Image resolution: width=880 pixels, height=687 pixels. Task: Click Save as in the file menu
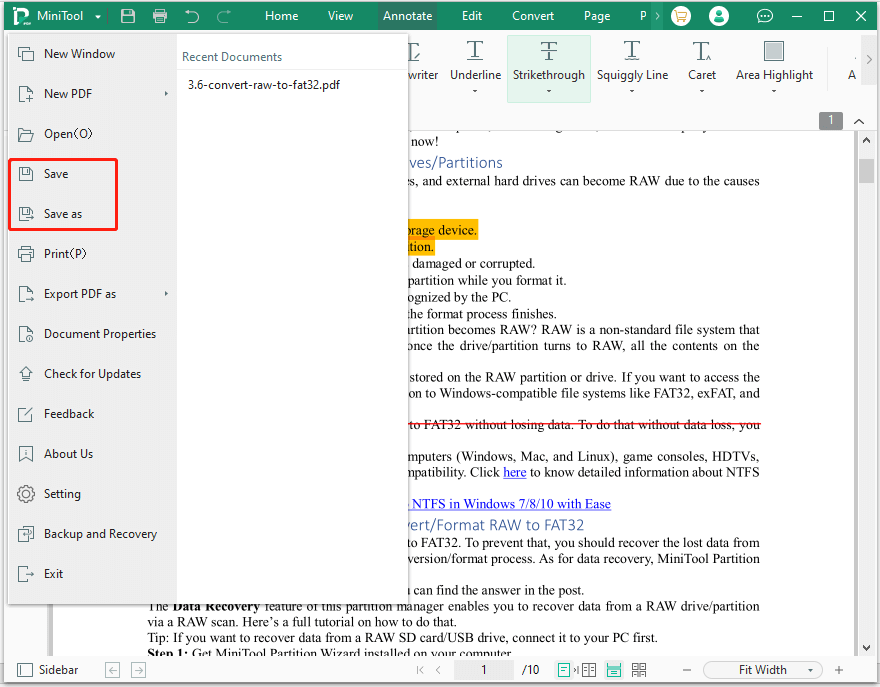64,213
